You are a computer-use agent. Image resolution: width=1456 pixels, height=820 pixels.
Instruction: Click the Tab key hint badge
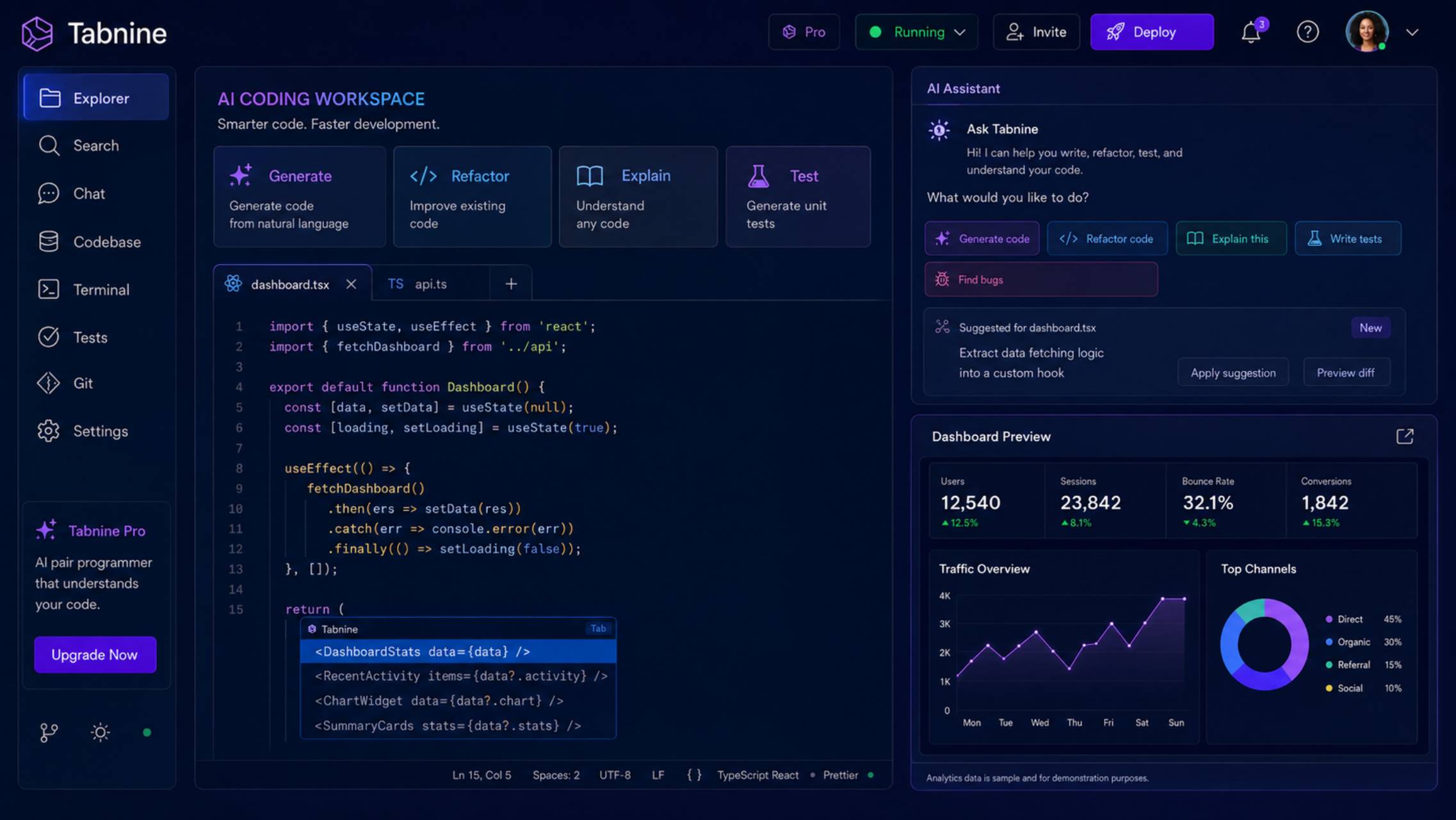tap(598, 628)
